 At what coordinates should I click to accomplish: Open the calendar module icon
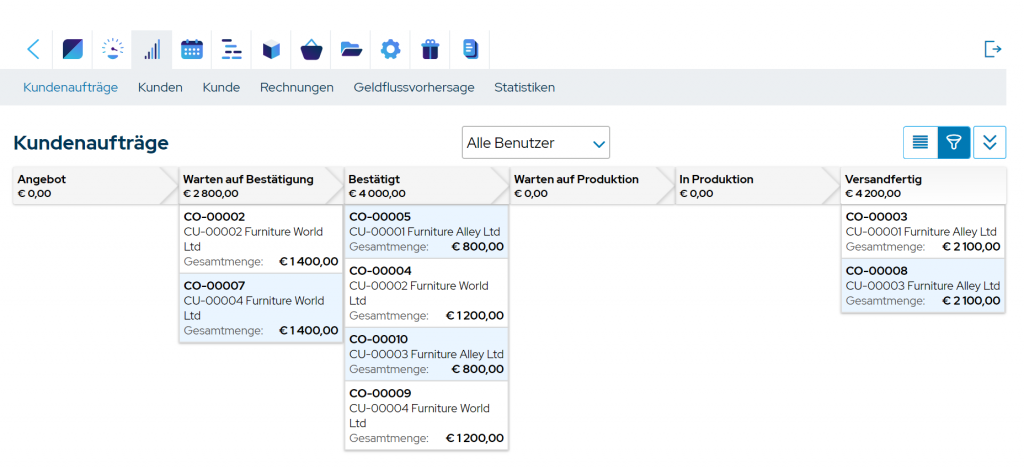pos(192,49)
